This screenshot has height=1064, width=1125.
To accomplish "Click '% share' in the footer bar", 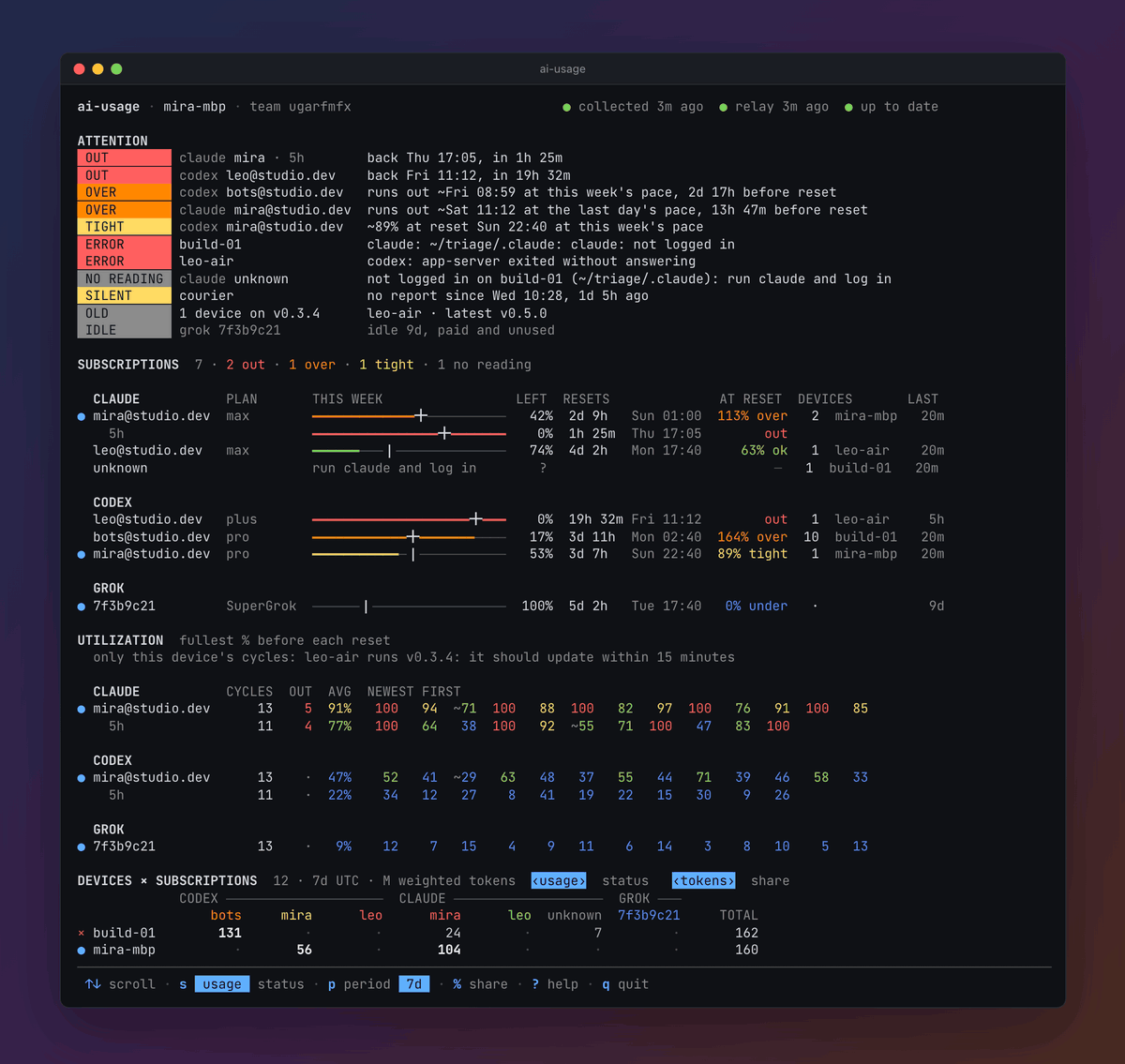I will click(x=480, y=984).
